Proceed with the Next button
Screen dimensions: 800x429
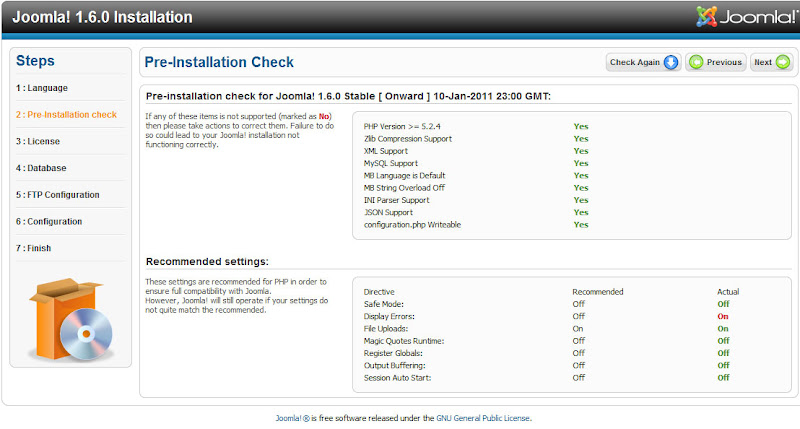click(771, 62)
